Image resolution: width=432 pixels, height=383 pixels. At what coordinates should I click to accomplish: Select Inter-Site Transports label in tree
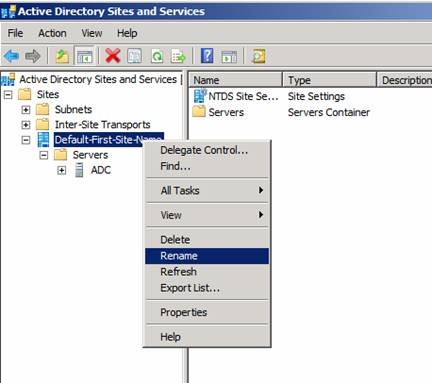coord(103,124)
